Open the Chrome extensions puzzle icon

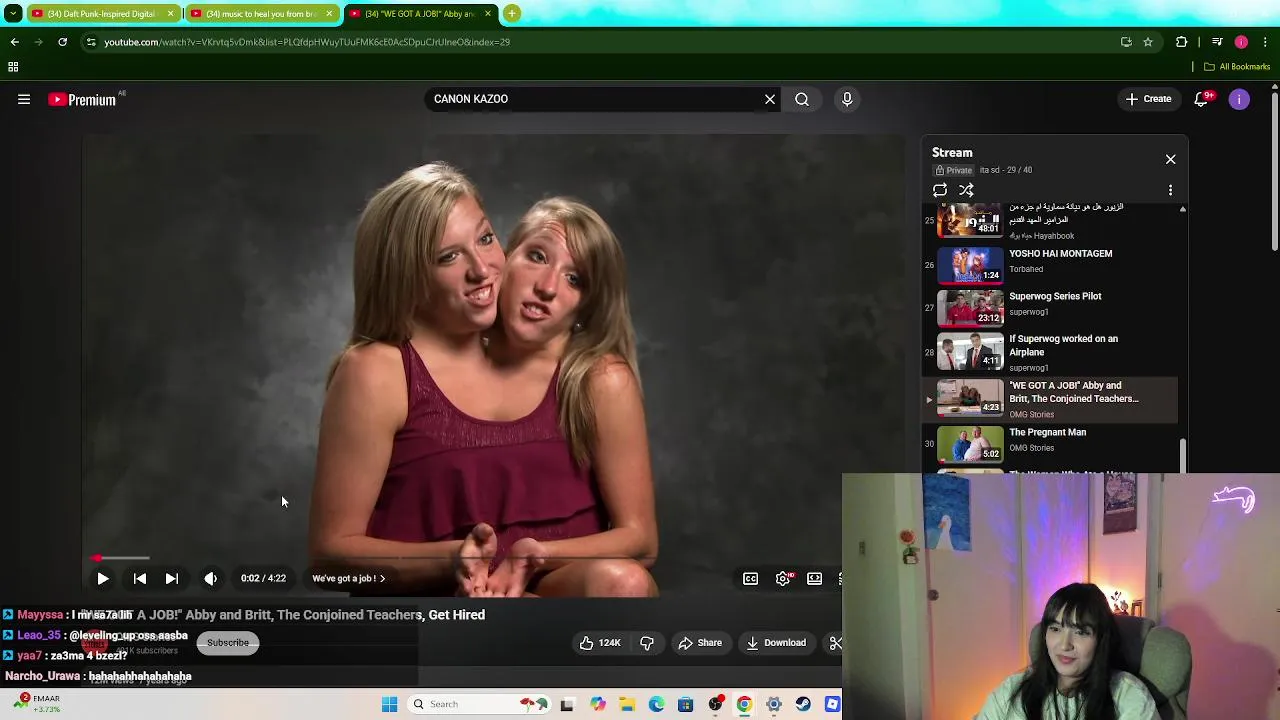tap(1182, 42)
